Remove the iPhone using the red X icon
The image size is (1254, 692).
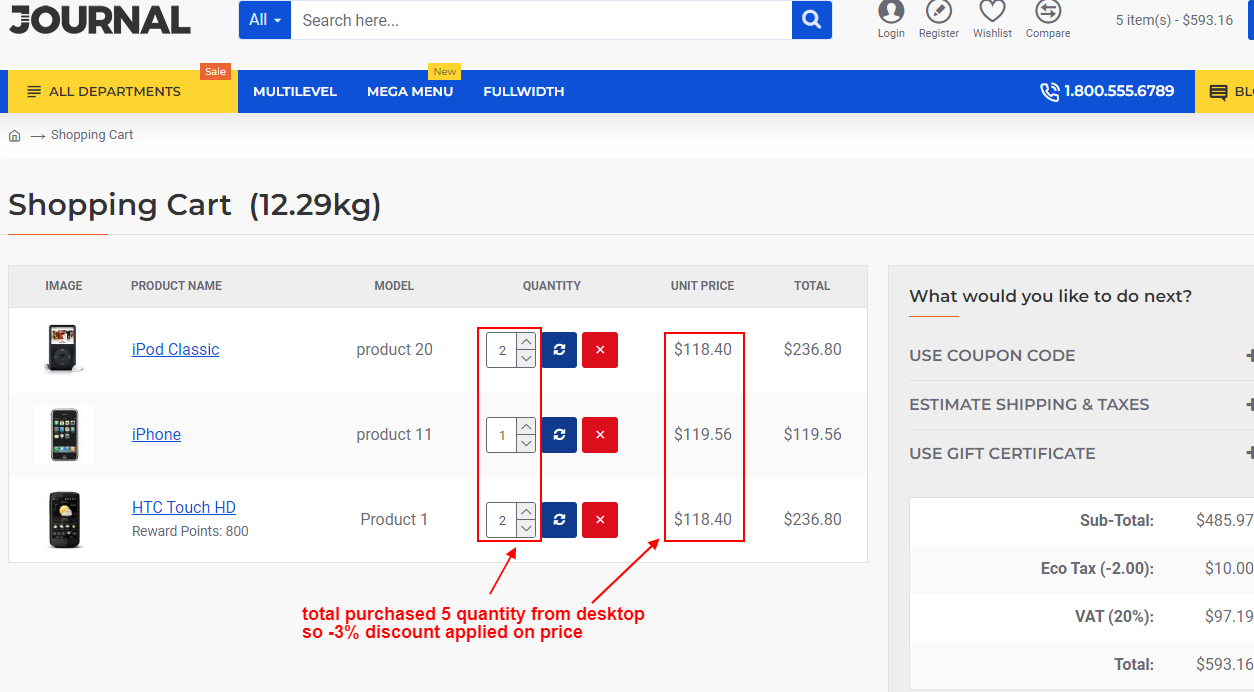pos(599,435)
